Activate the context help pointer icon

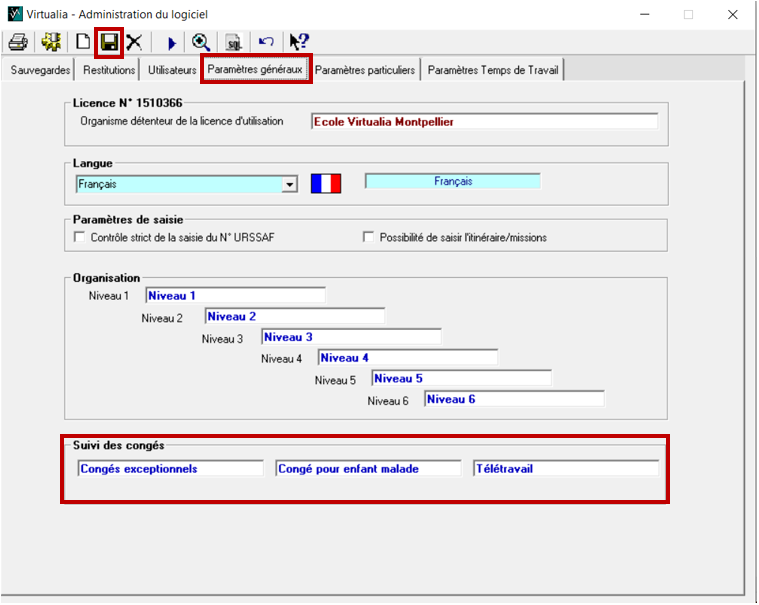pyautogui.click(x=298, y=42)
